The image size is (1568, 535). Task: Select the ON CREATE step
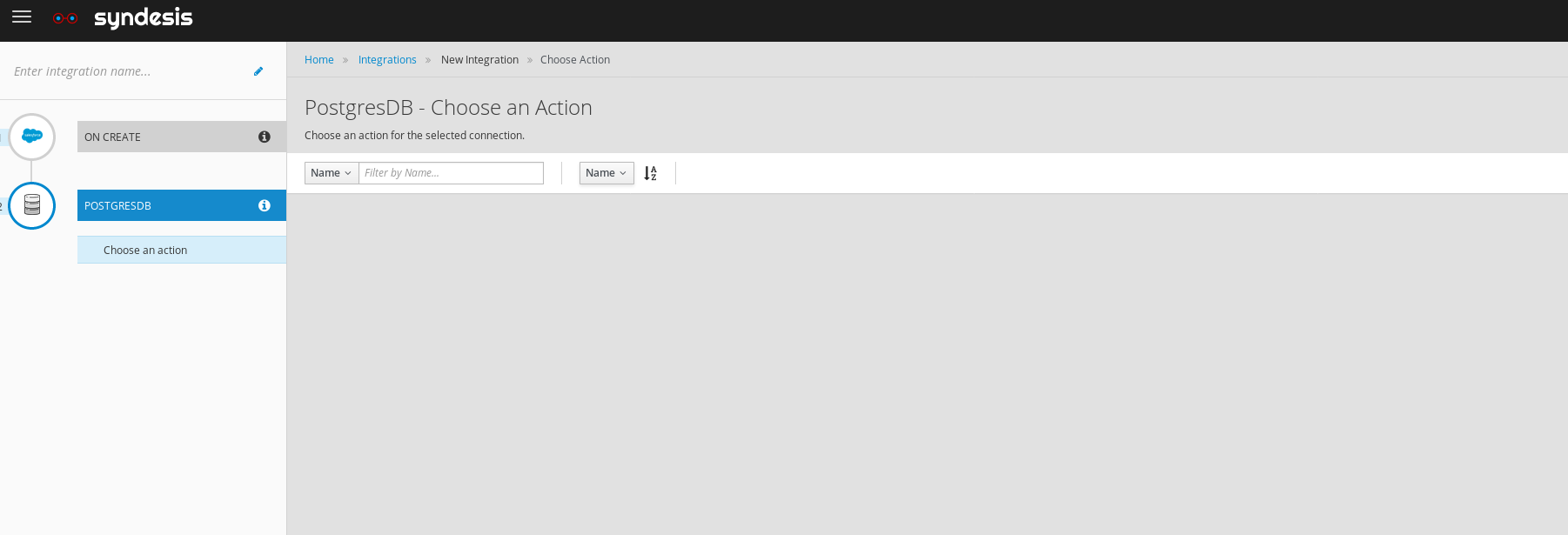(x=182, y=137)
